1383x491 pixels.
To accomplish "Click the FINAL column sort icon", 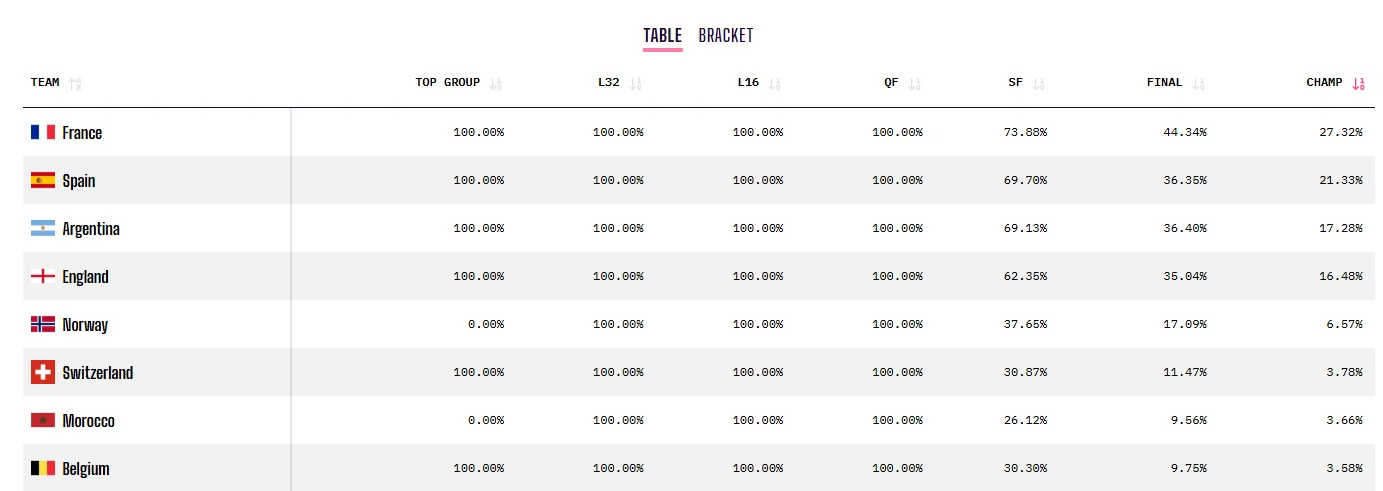I will click(1199, 84).
